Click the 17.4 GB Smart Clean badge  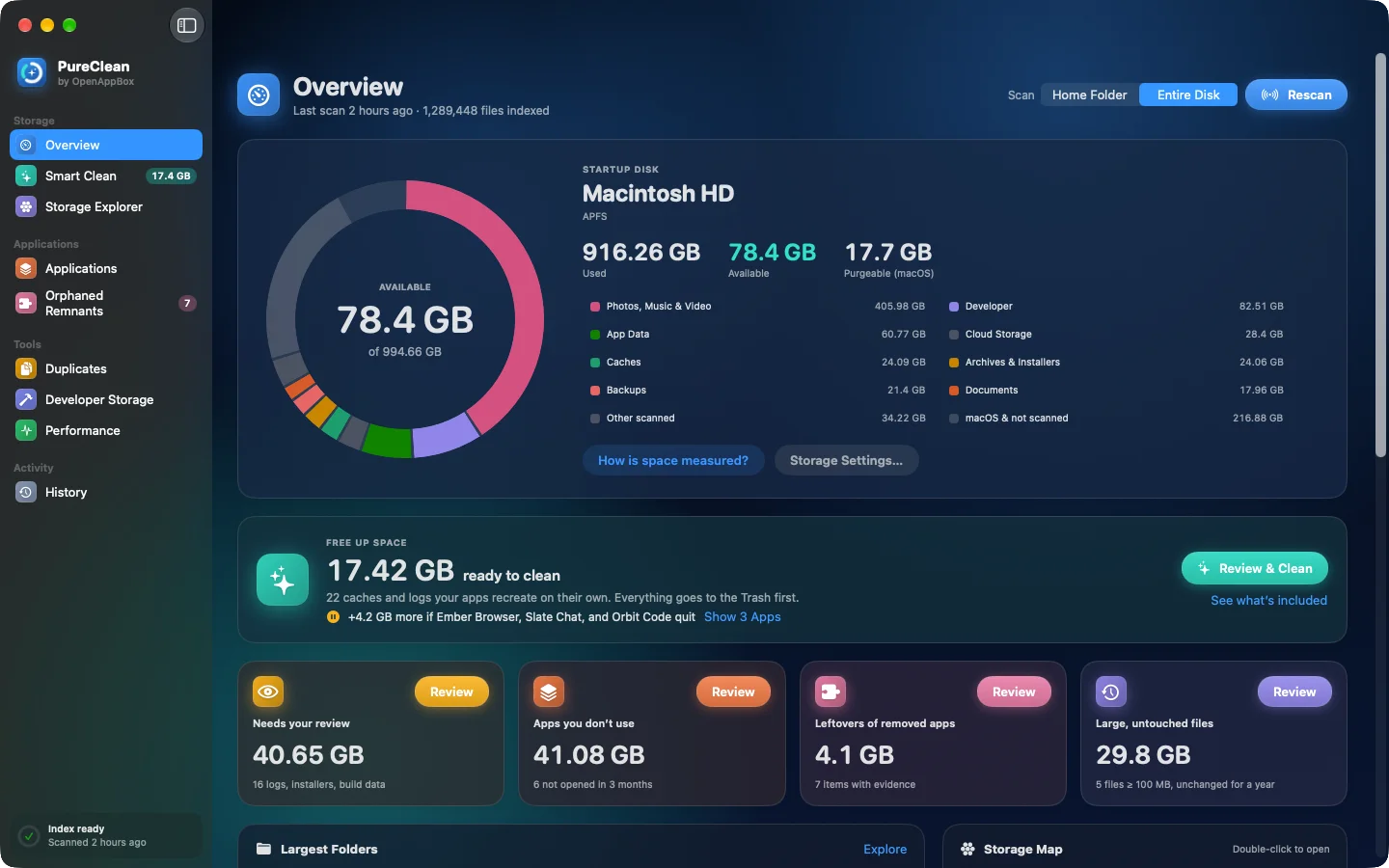click(x=171, y=176)
